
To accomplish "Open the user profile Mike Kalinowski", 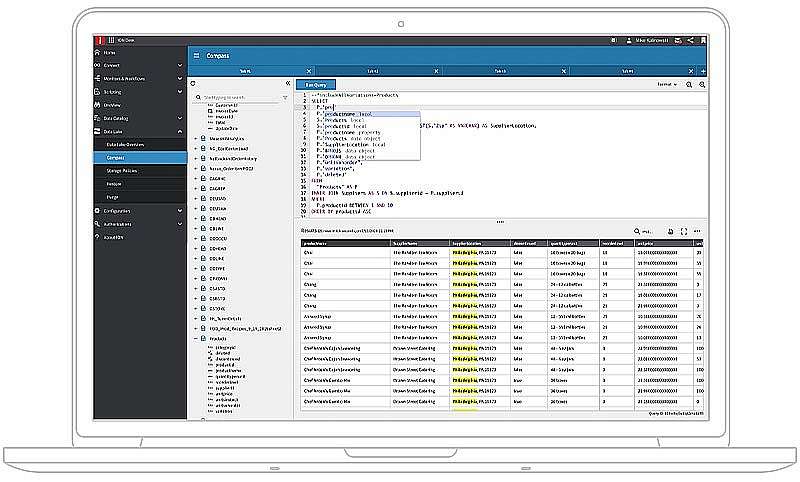I will point(647,40).
